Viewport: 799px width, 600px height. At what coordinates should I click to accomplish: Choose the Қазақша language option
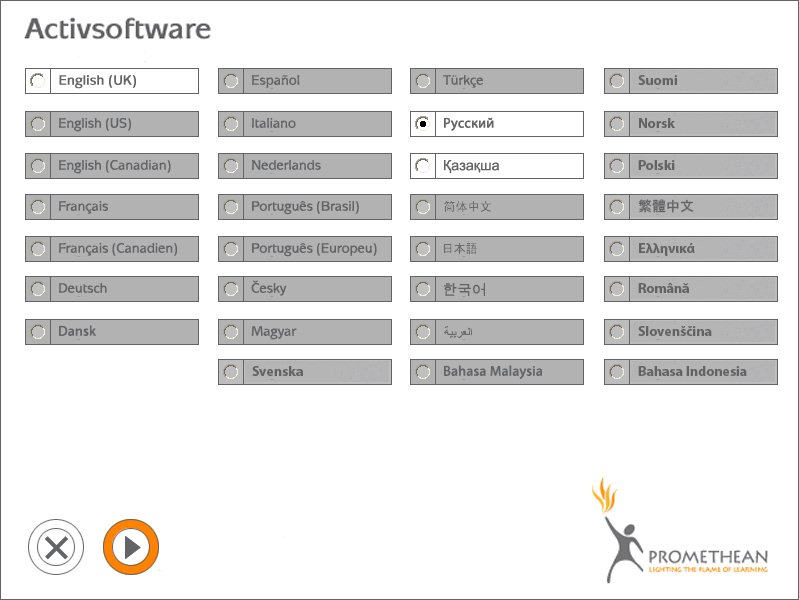pyautogui.click(x=496, y=166)
